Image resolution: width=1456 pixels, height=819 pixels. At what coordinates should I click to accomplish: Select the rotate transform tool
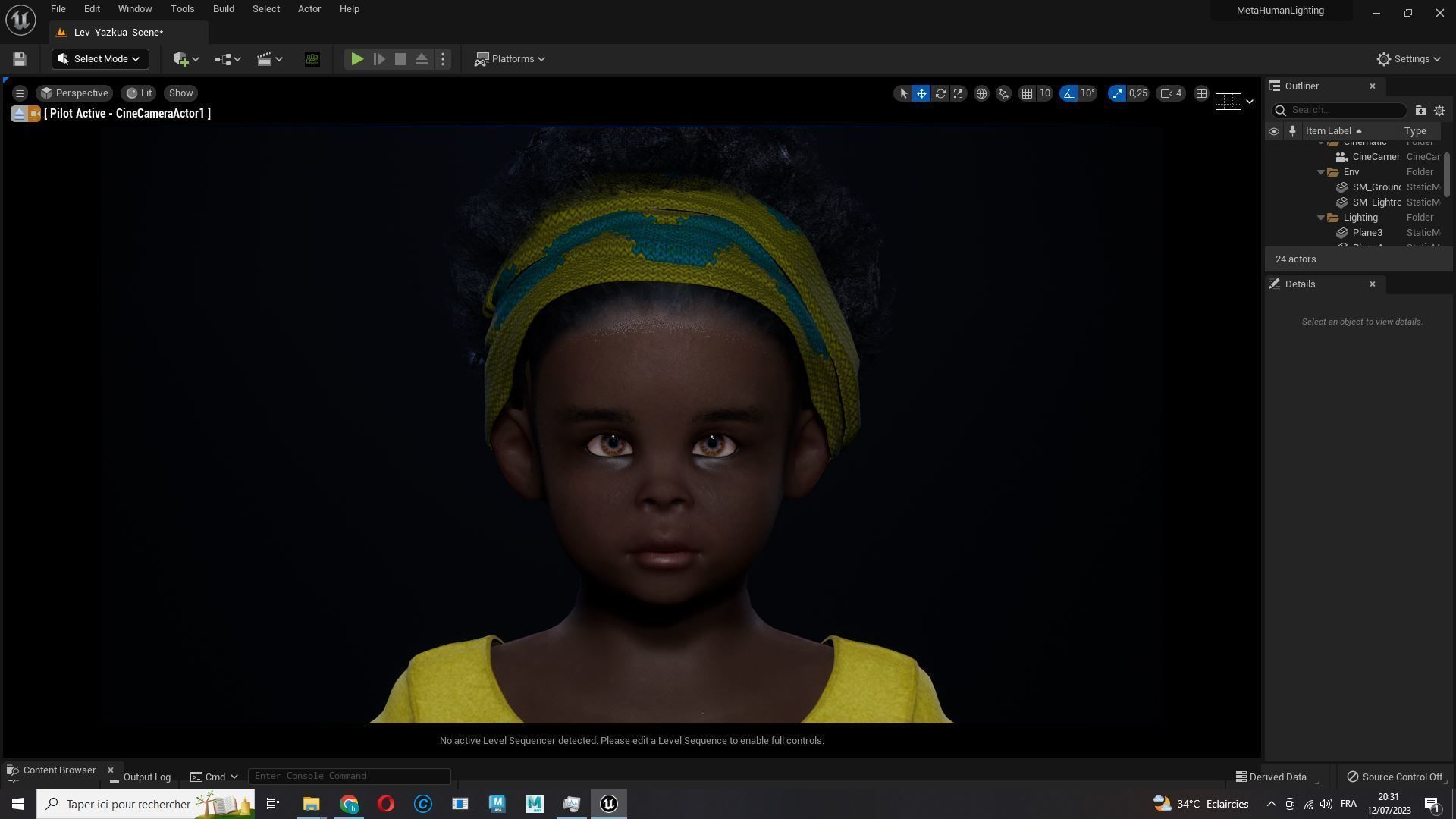click(940, 93)
